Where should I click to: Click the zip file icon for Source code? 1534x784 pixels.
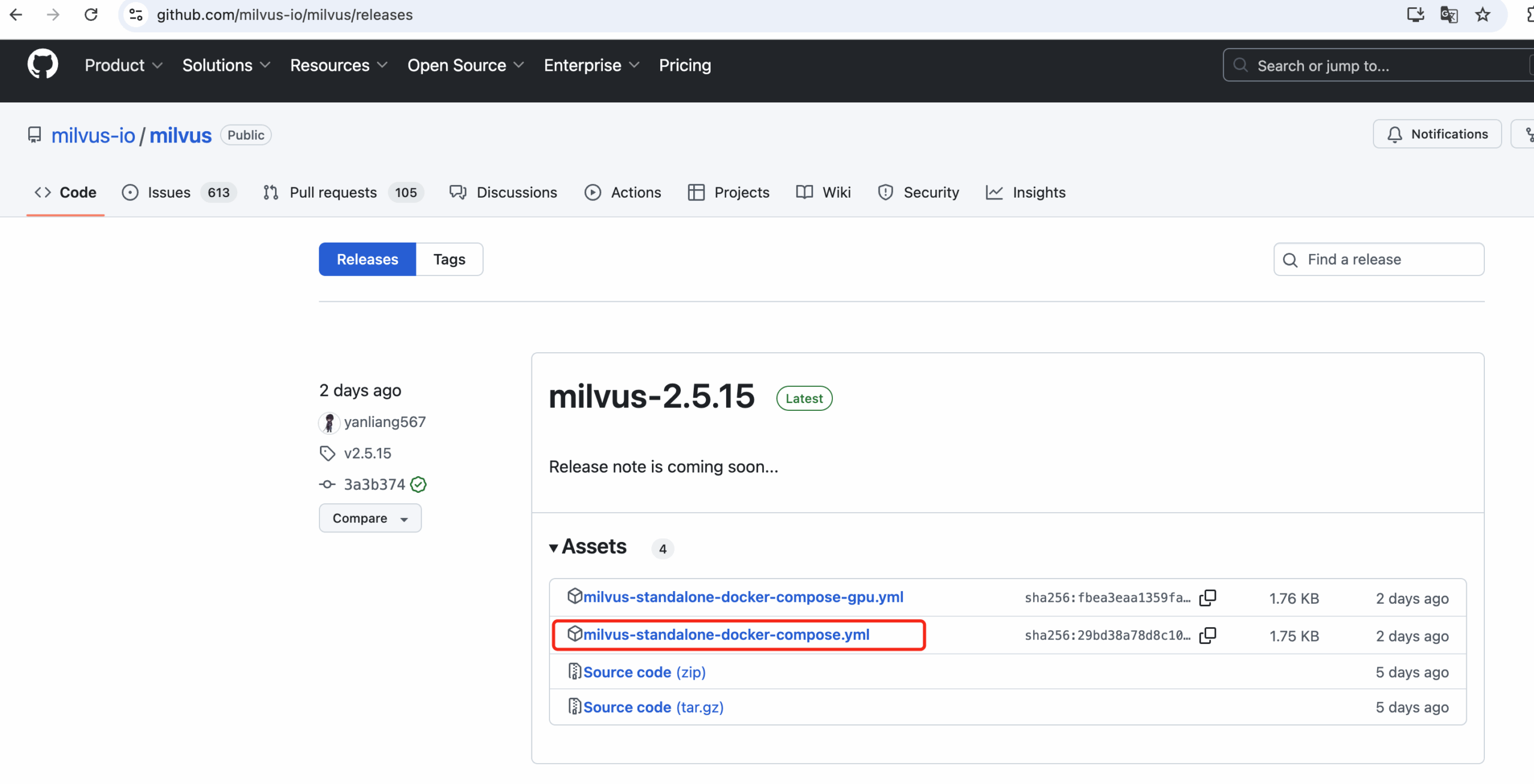(x=574, y=671)
